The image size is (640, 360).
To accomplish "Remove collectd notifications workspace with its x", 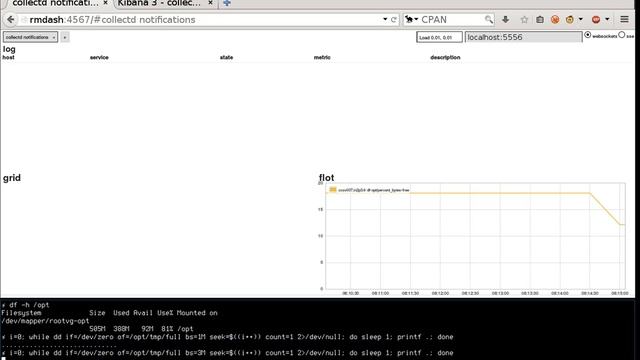I will click(x=54, y=37).
